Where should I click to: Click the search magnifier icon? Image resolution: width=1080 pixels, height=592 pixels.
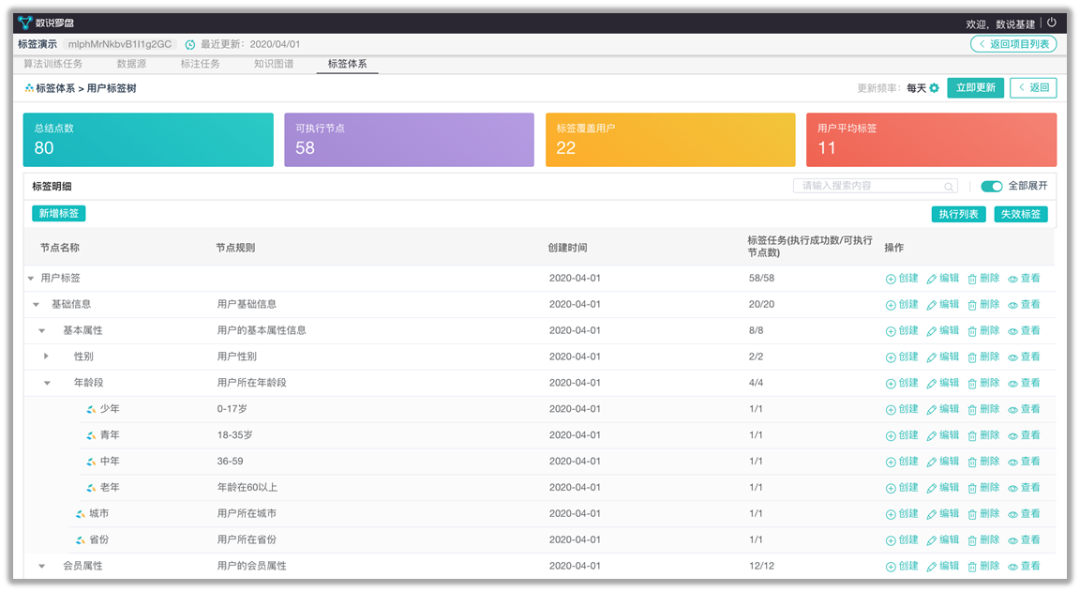coord(948,187)
